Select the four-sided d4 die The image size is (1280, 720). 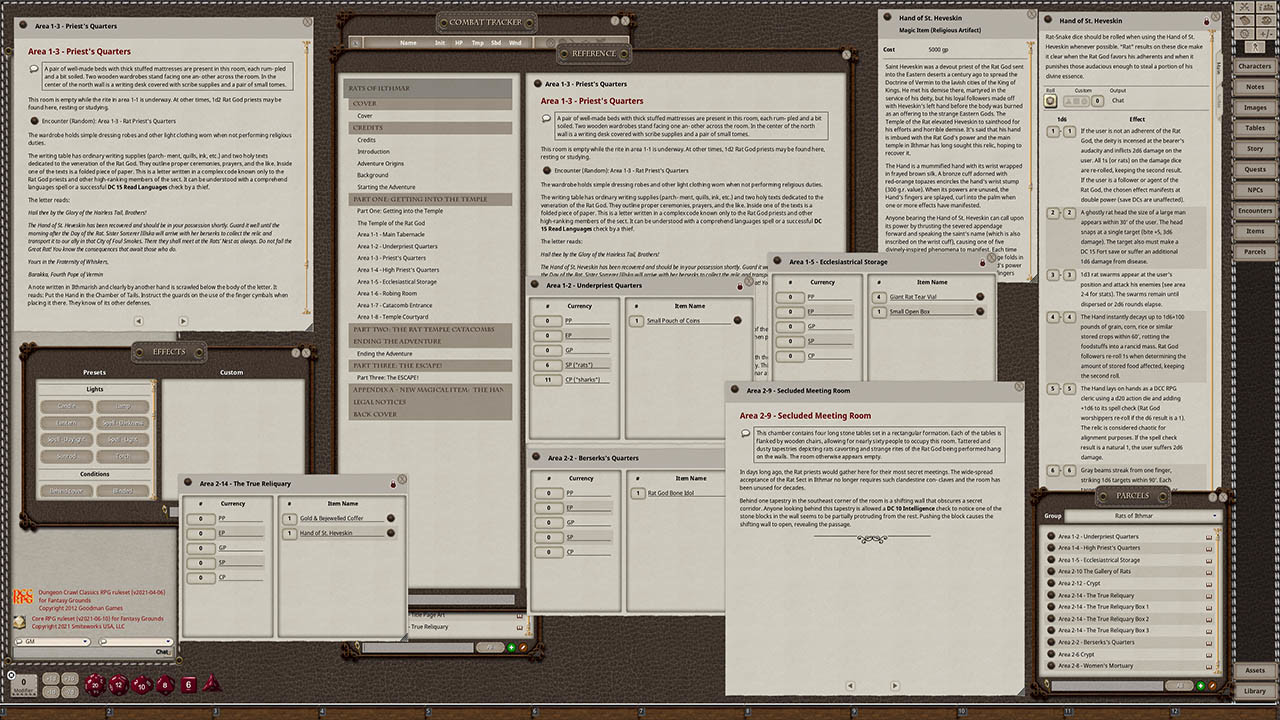(212, 684)
